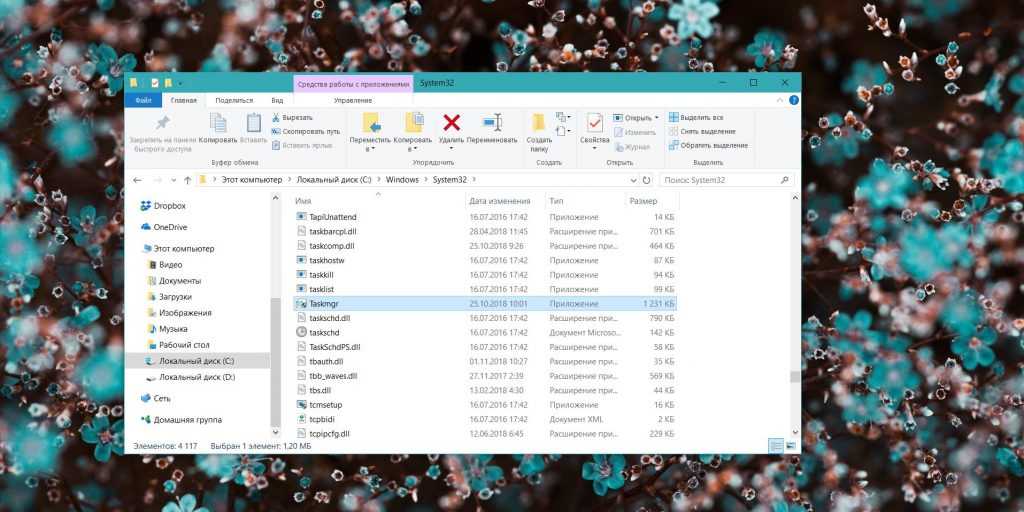Collapse the ribbon using the chevron
The image size is (1024, 512).
(x=780, y=100)
